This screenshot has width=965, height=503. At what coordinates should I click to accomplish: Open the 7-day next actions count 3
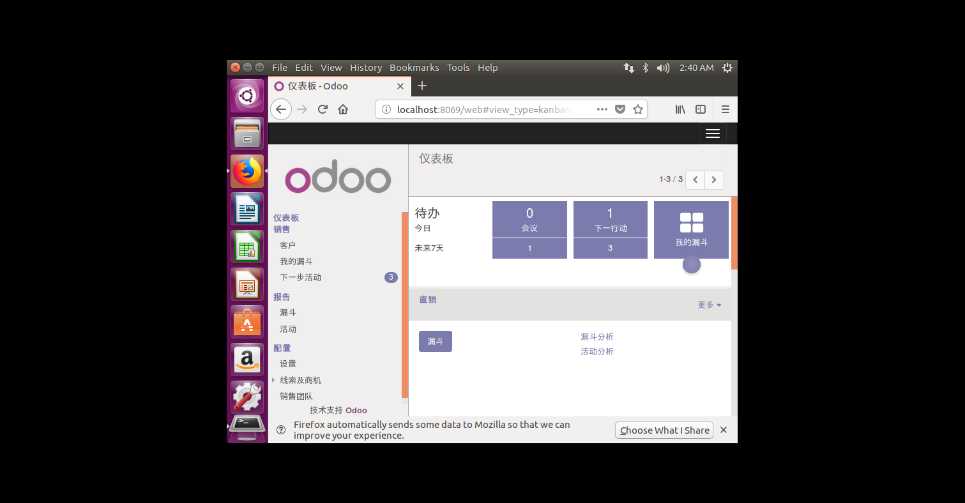coord(610,248)
